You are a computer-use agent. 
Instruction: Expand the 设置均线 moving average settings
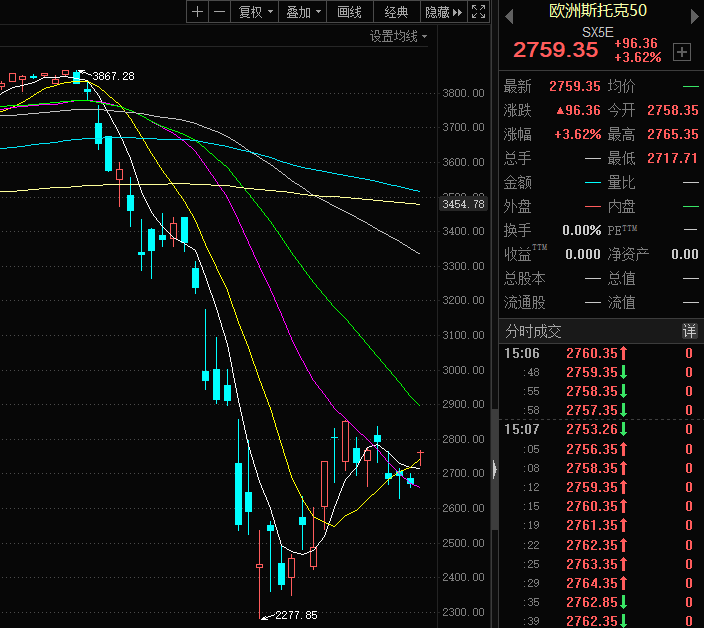(x=398, y=36)
